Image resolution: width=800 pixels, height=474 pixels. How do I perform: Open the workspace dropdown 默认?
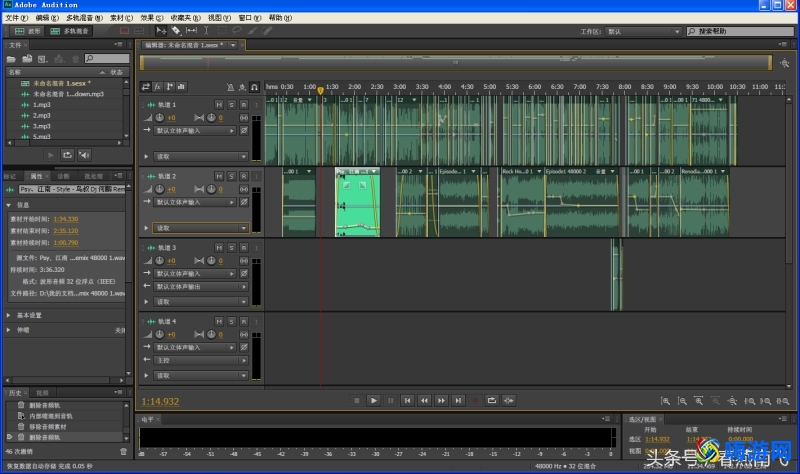pyautogui.click(x=643, y=32)
